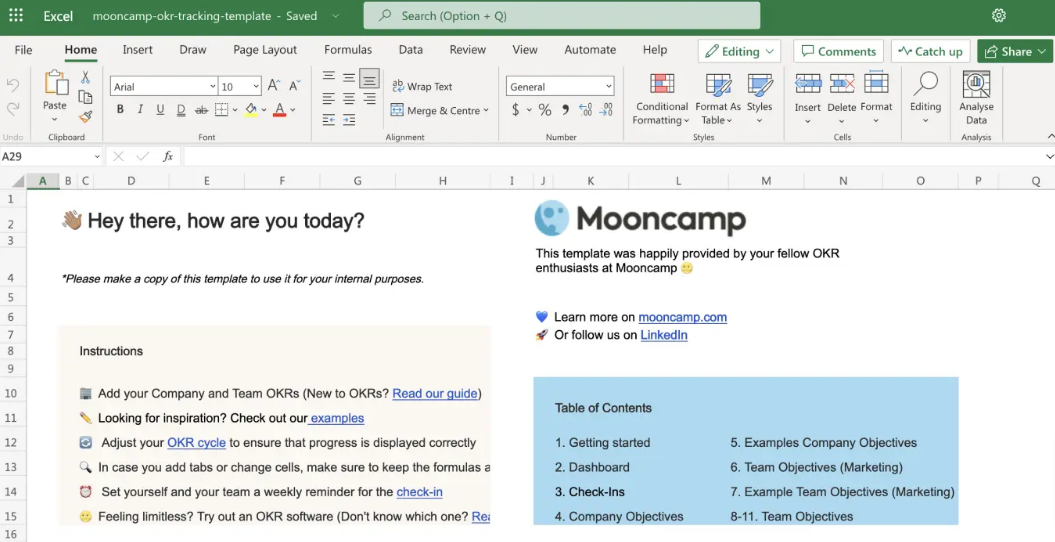Click the yellow fill colour button
Image resolution: width=1055 pixels, height=542 pixels.
pyautogui.click(x=251, y=110)
